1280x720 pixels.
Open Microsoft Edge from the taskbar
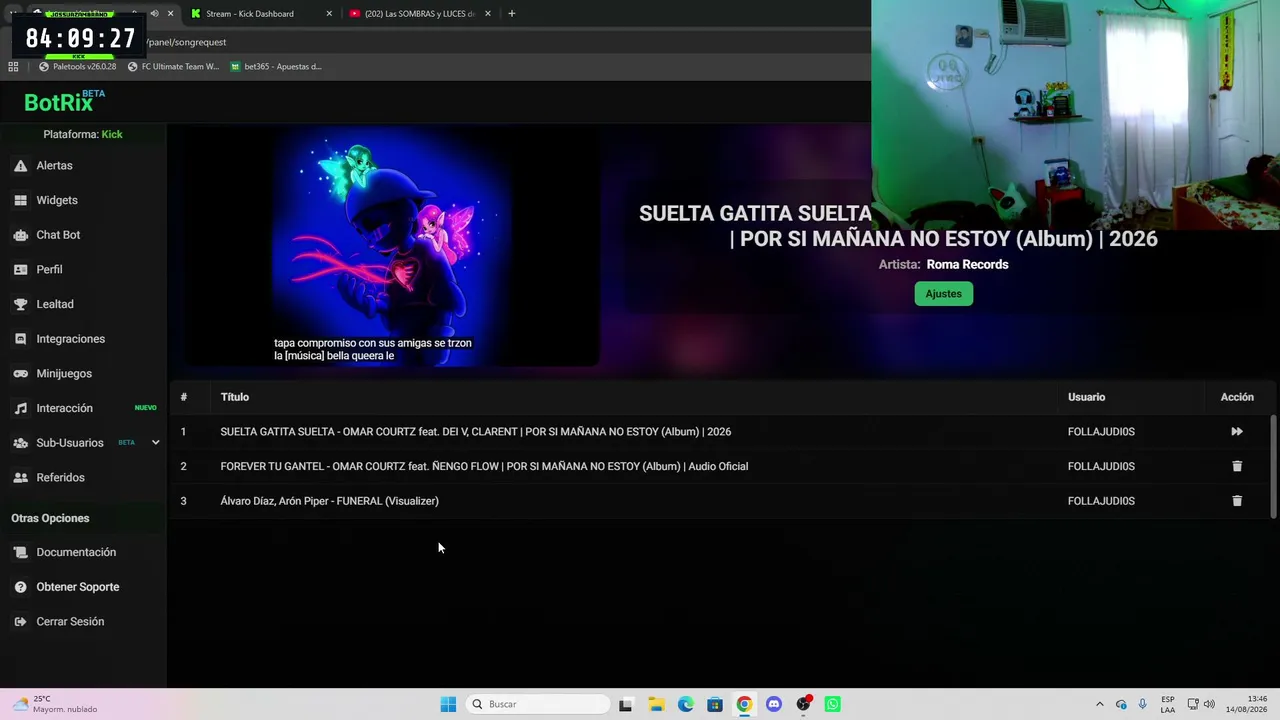[x=685, y=704]
